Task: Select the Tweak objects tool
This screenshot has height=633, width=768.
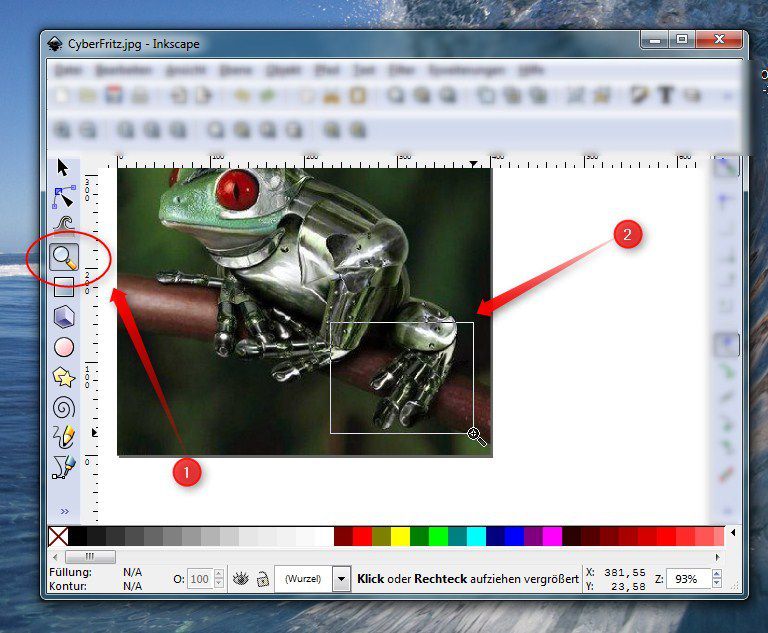Action: point(64,223)
